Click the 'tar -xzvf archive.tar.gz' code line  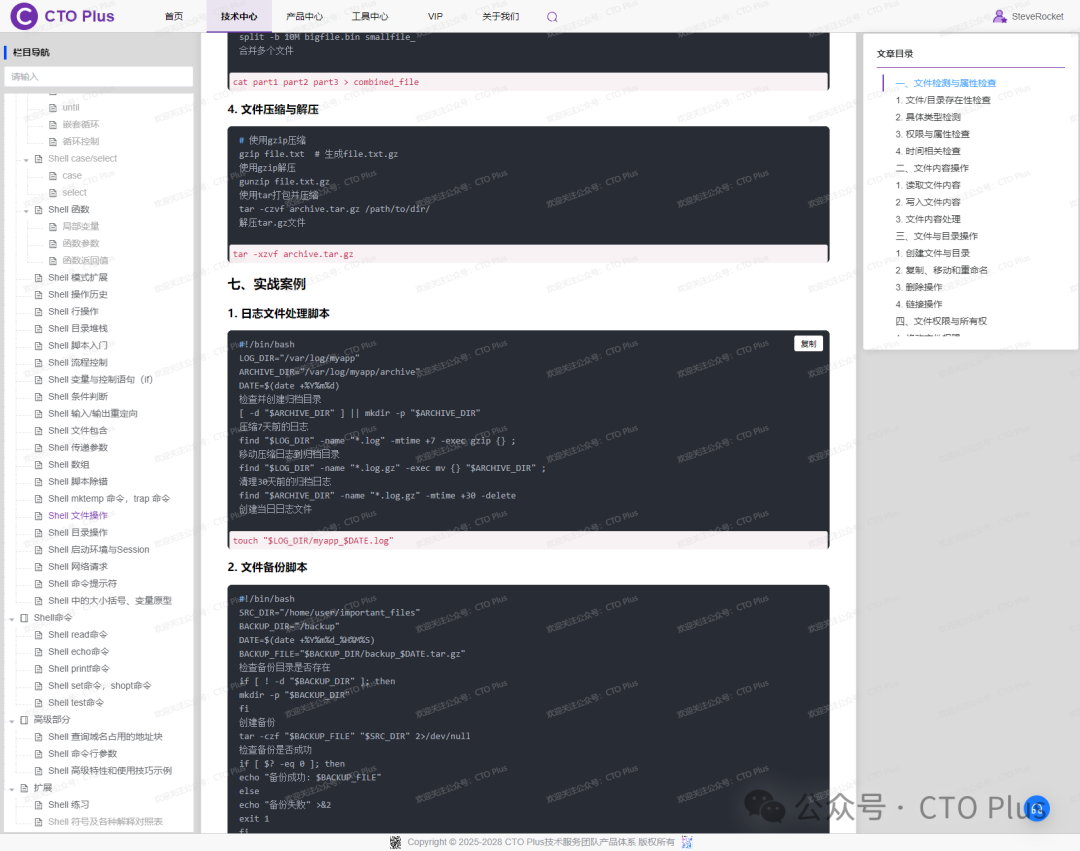point(293,254)
